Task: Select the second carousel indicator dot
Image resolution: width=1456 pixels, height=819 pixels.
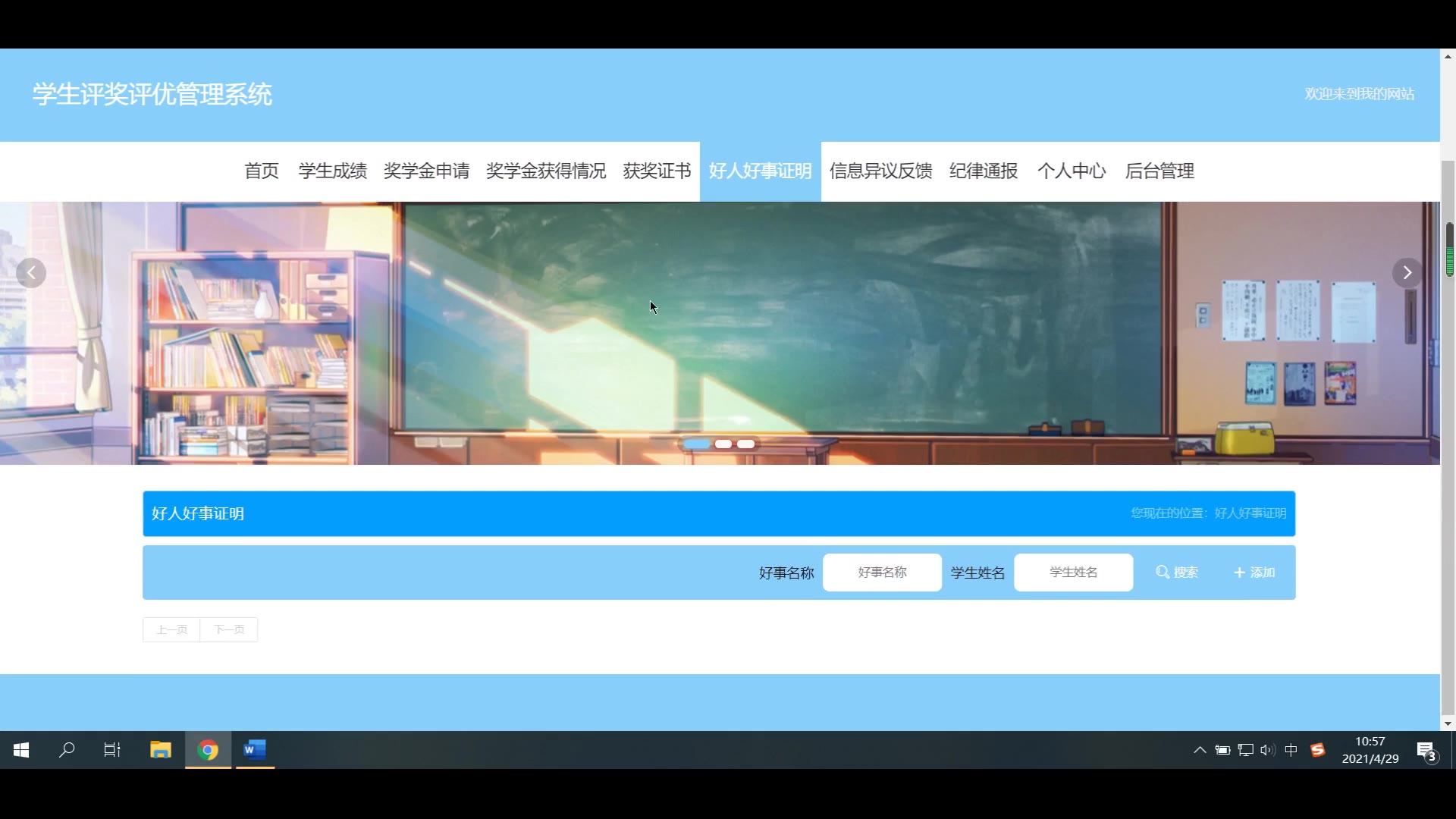Action: tap(723, 444)
